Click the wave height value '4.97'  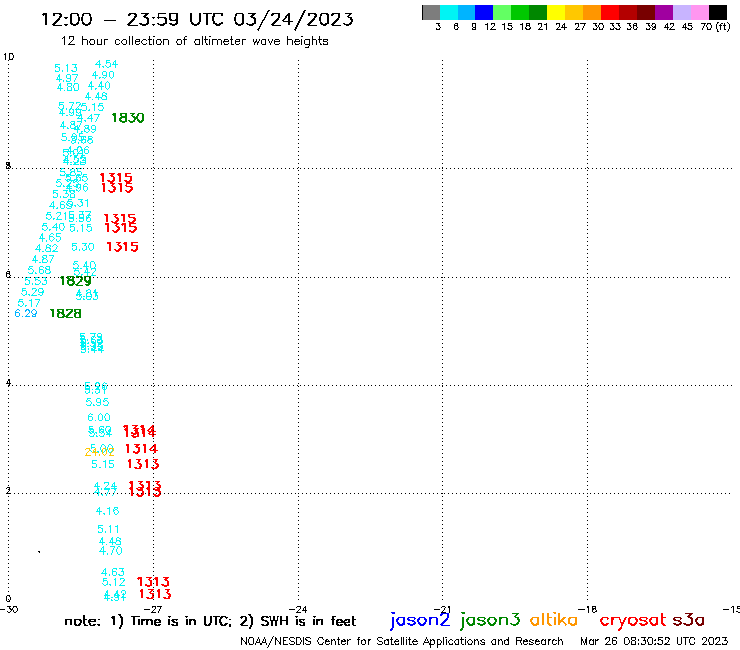pyautogui.click(x=67, y=78)
